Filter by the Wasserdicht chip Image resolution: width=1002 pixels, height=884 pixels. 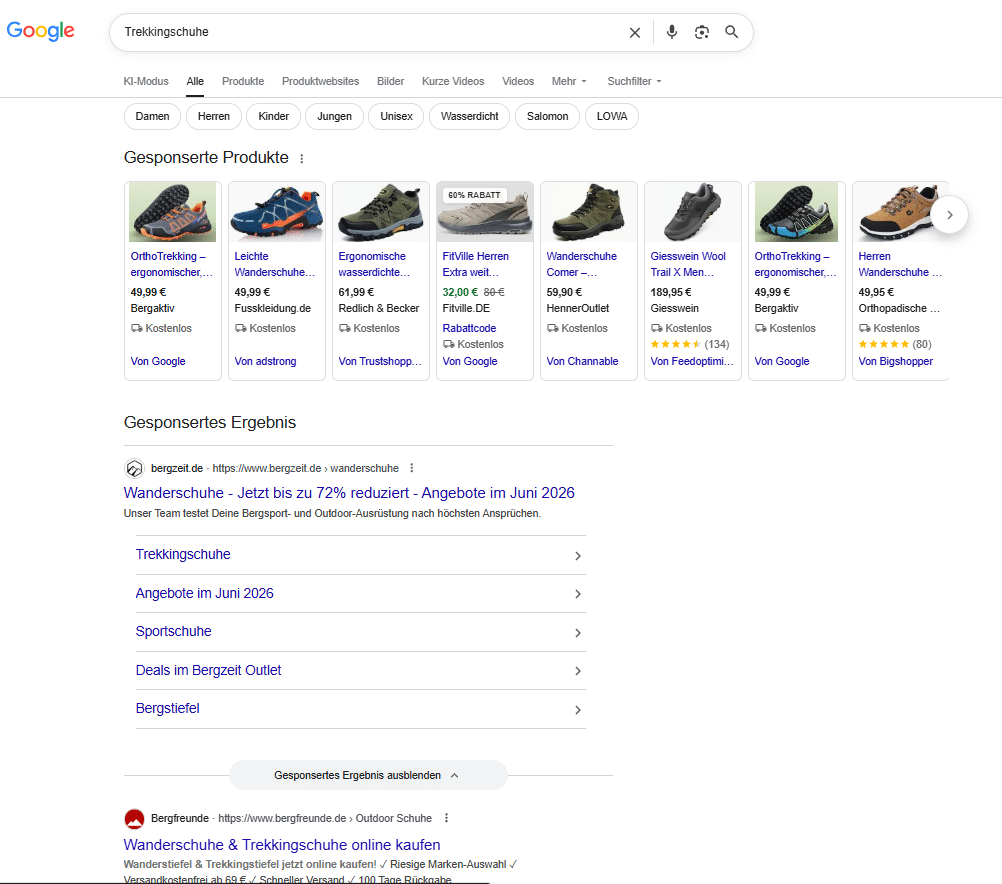coord(470,116)
